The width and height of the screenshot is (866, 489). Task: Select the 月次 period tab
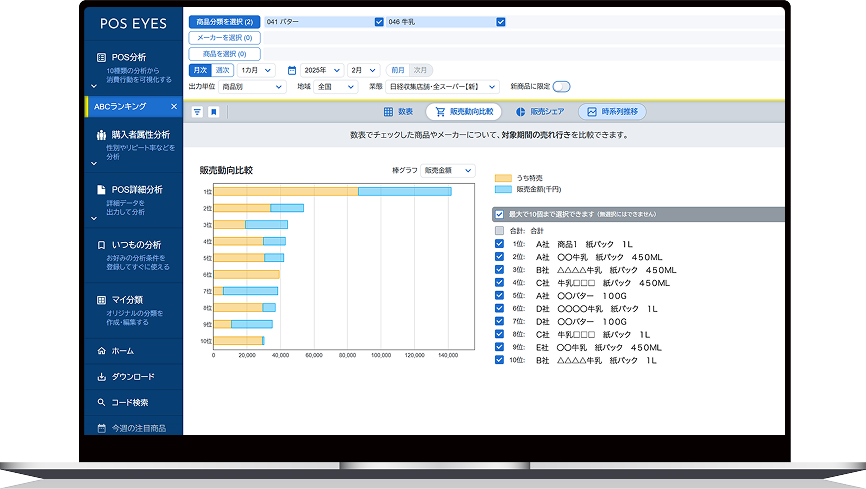200,71
